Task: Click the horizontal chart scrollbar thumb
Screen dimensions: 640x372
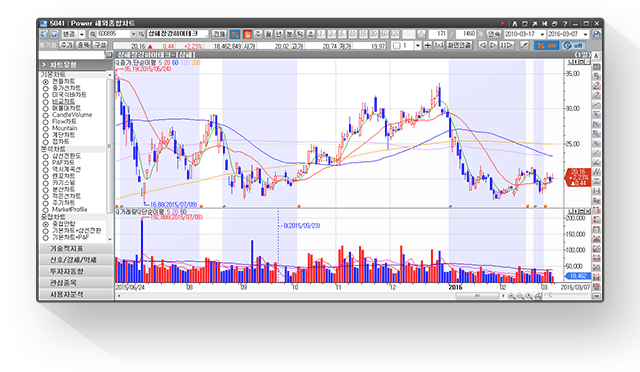Action: [x=477, y=296]
